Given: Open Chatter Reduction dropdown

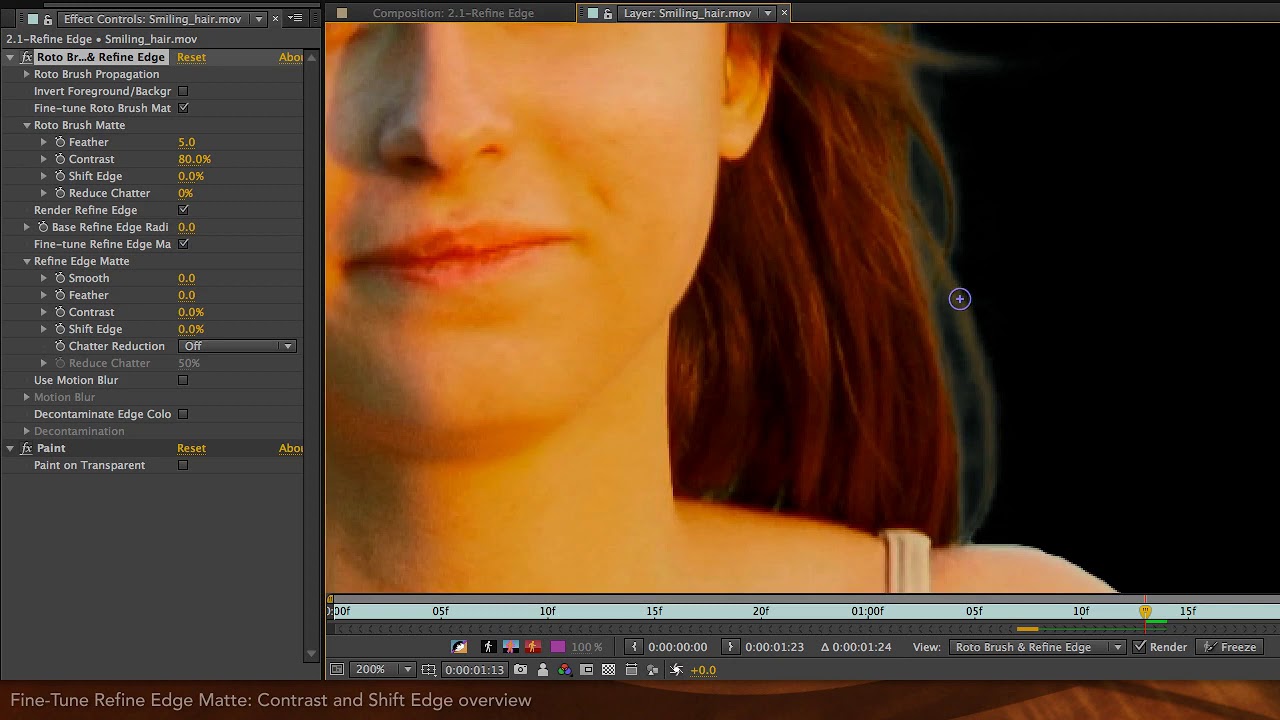Looking at the screenshot, I should click(237, 346).
